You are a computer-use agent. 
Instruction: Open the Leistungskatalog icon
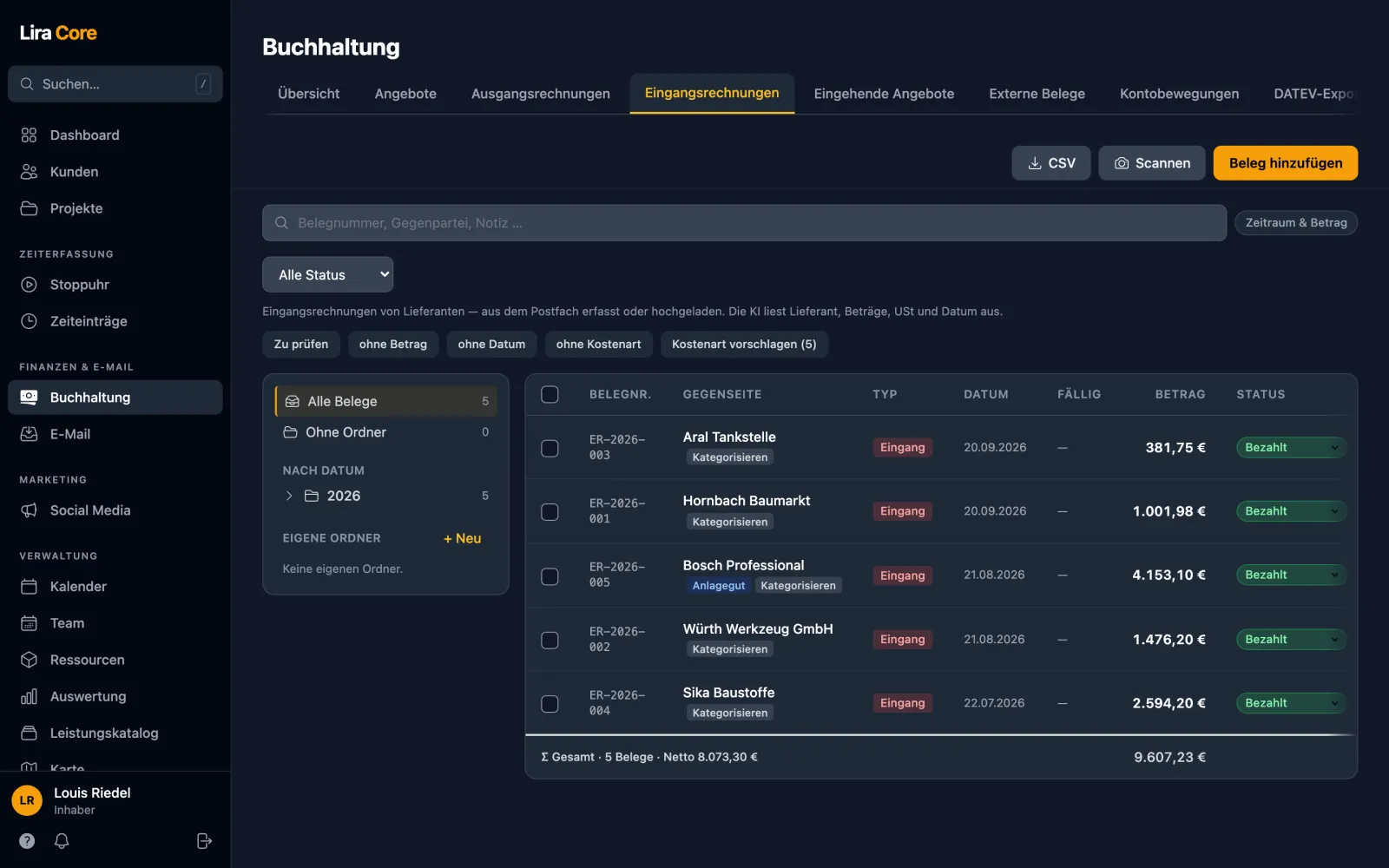(x=29, y=733)
